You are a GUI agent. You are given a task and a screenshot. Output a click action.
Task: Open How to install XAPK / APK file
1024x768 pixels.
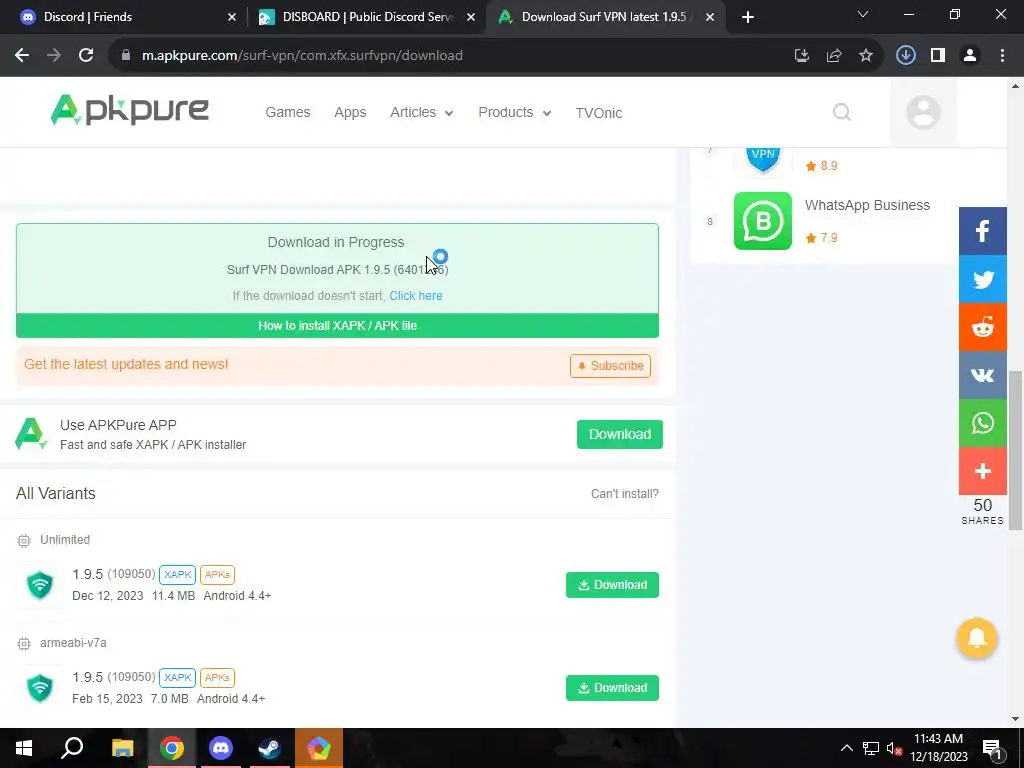tap(337, 325)
